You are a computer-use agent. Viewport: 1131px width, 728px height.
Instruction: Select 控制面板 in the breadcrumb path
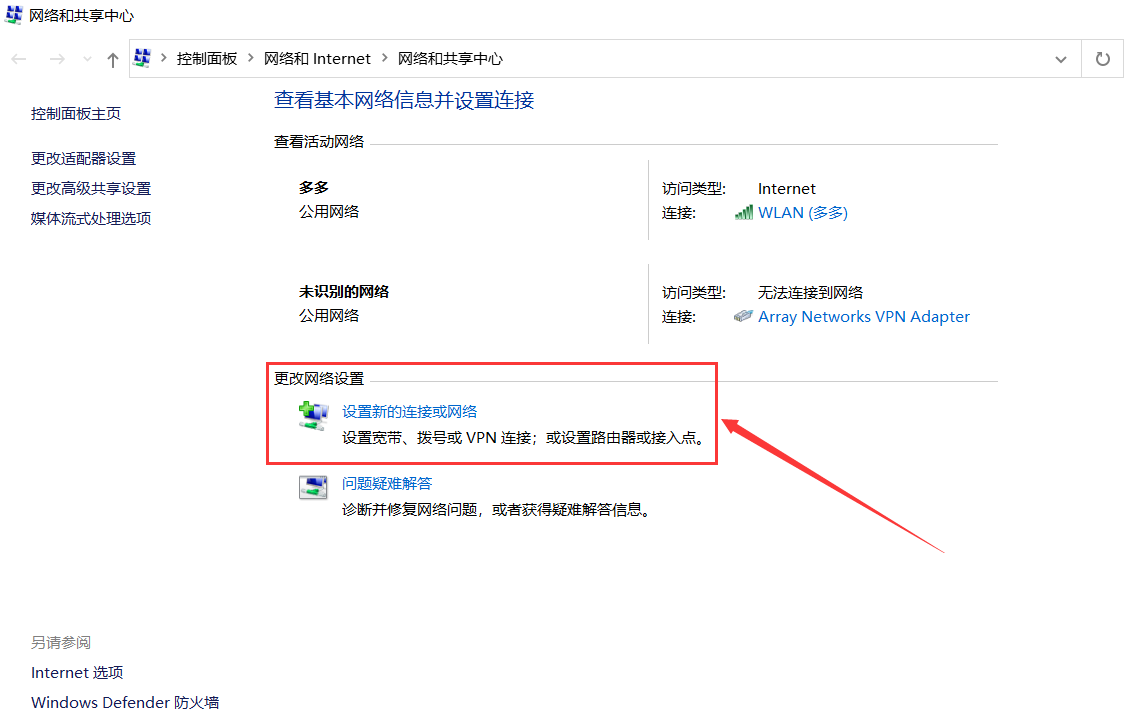click(207, 59)
